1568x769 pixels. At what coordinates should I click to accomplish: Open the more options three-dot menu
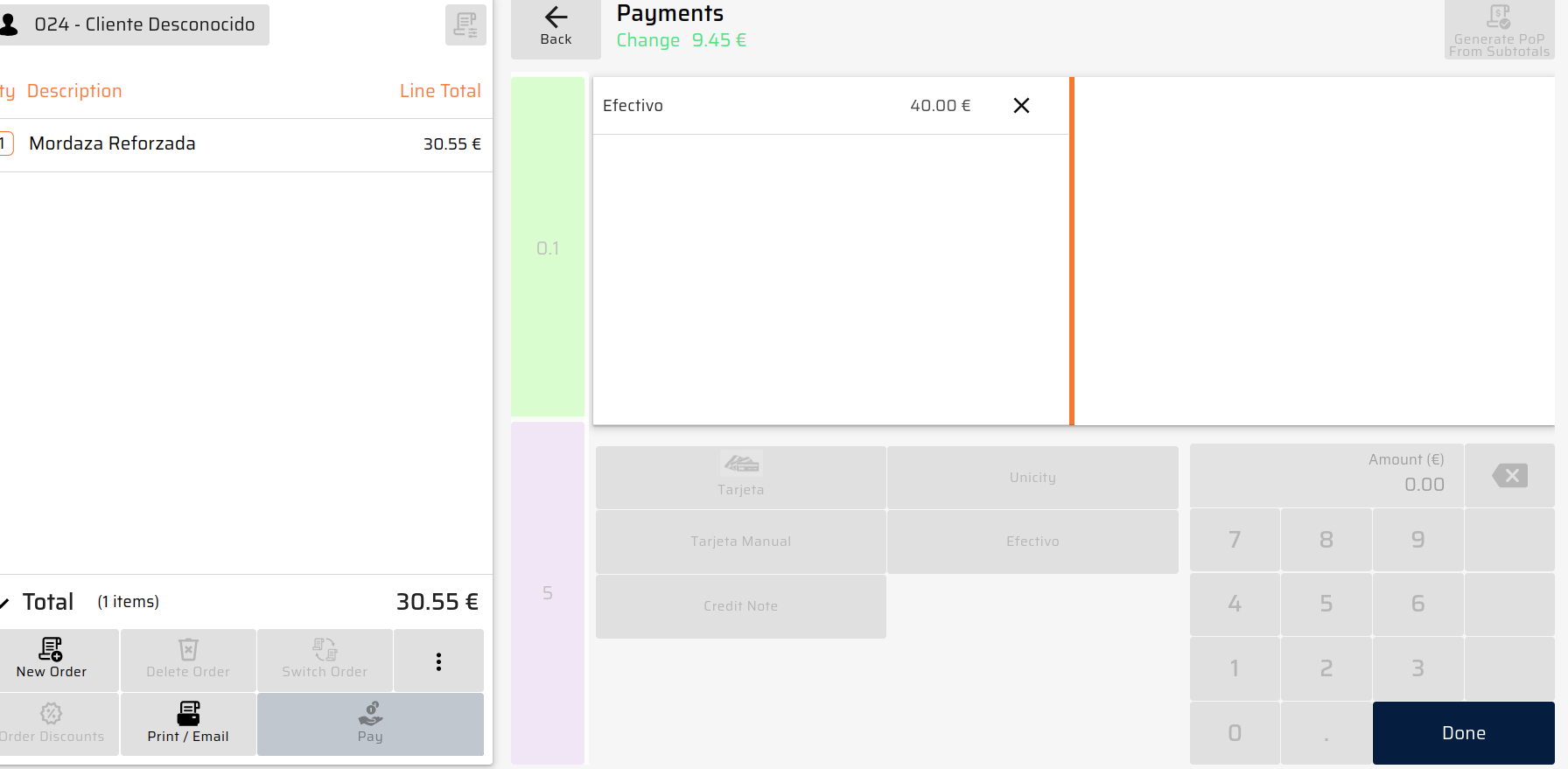(x=438, y=661)
